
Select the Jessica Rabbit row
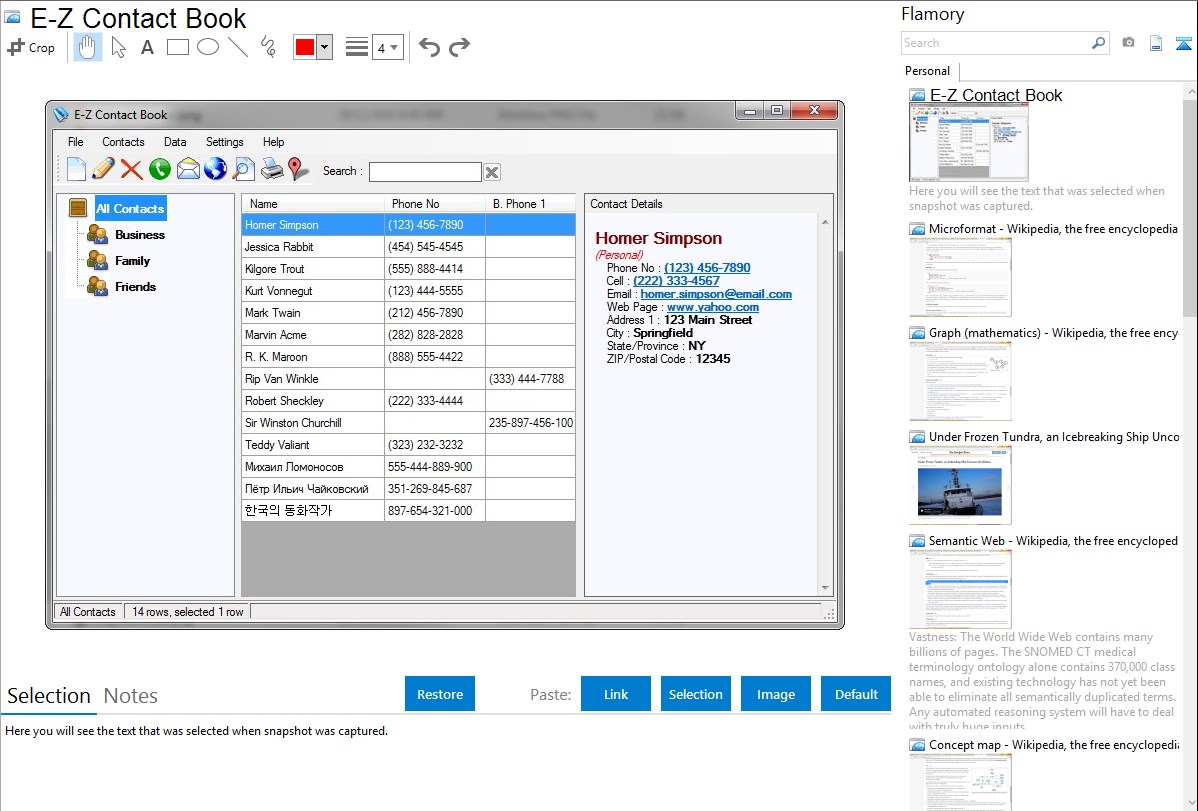[x=409, y=247]
